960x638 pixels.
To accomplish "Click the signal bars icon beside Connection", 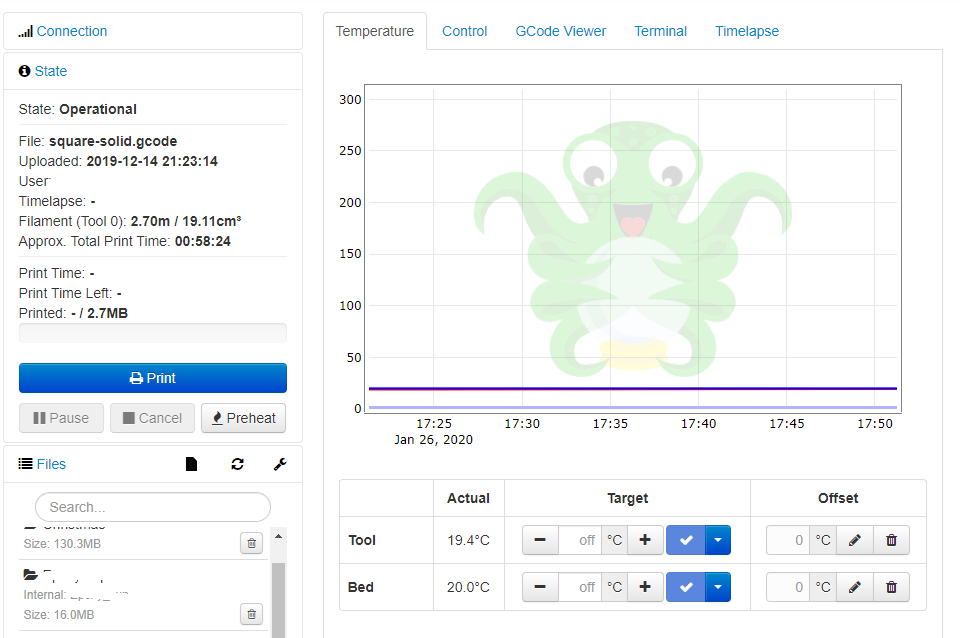I will [x=25, y=31].
